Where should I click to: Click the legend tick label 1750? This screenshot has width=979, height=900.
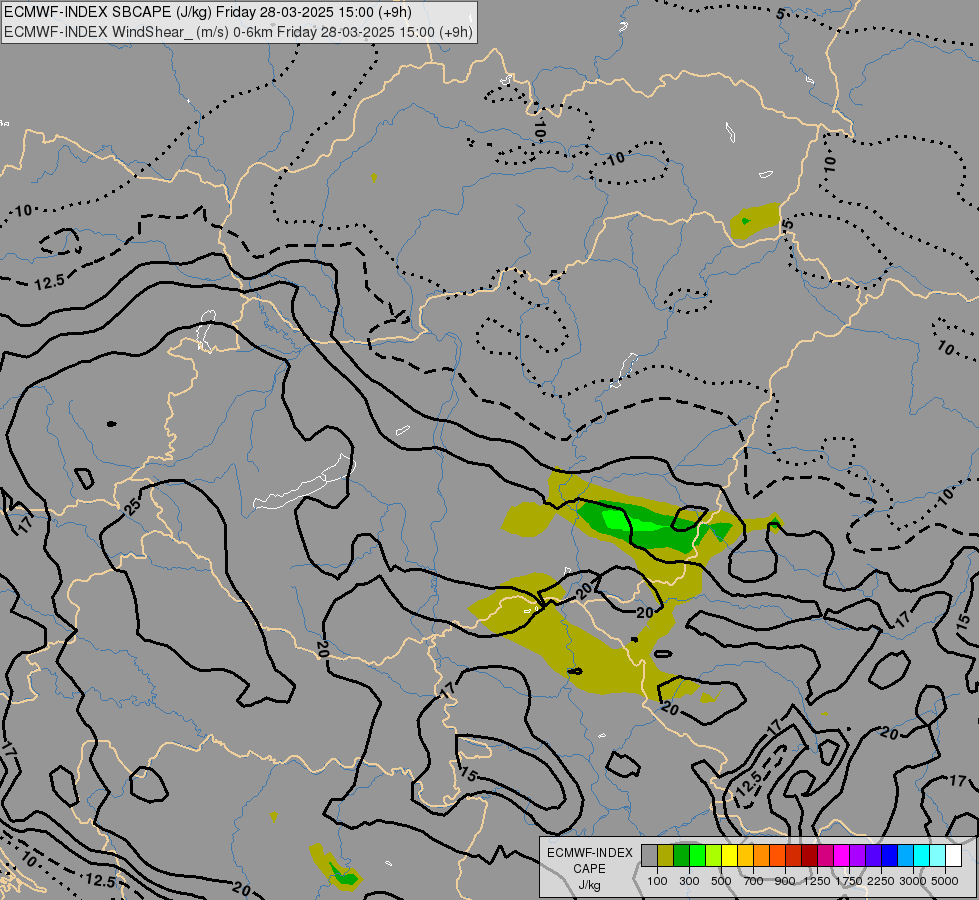coord(849,881)
